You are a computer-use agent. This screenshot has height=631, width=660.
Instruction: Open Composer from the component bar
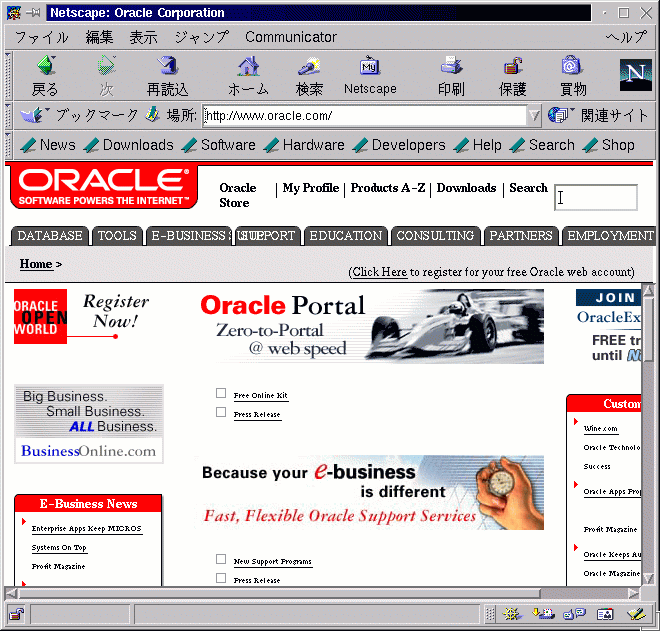click(x=636, y=615)
